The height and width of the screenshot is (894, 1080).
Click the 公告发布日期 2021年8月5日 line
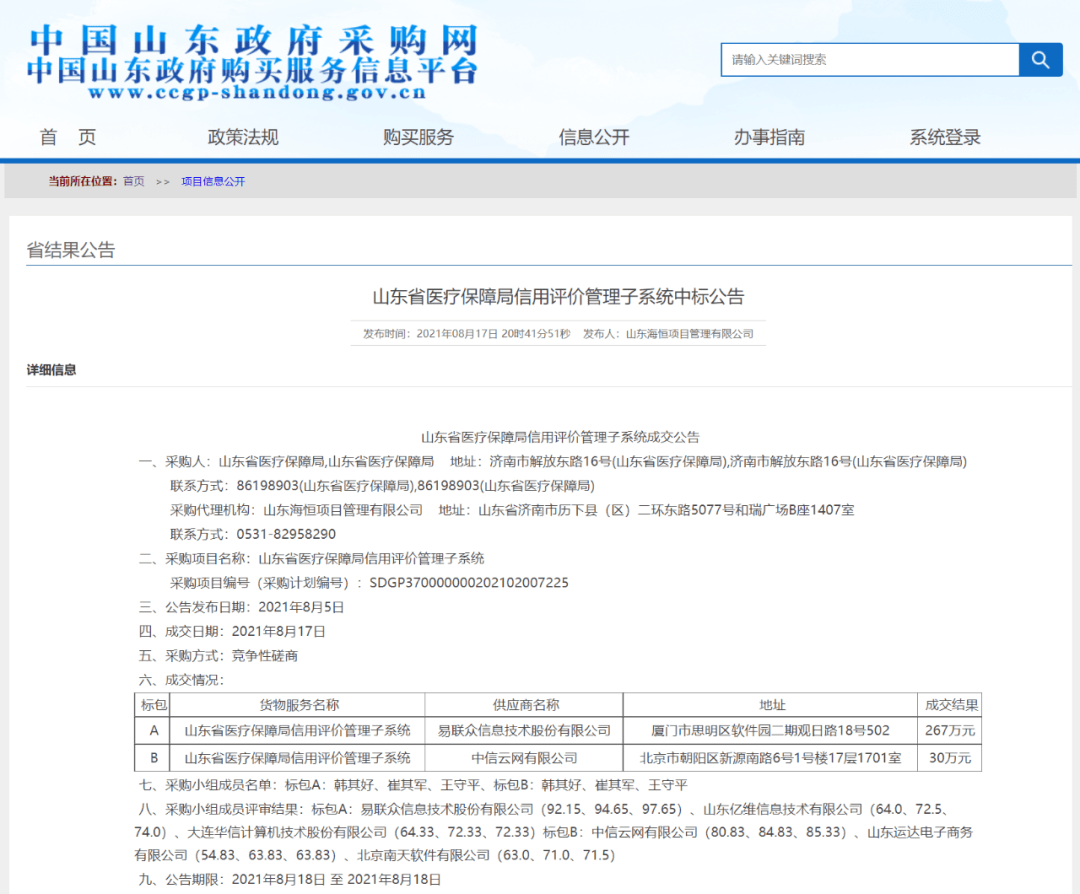pyautogui.click(x=241, y=607)
